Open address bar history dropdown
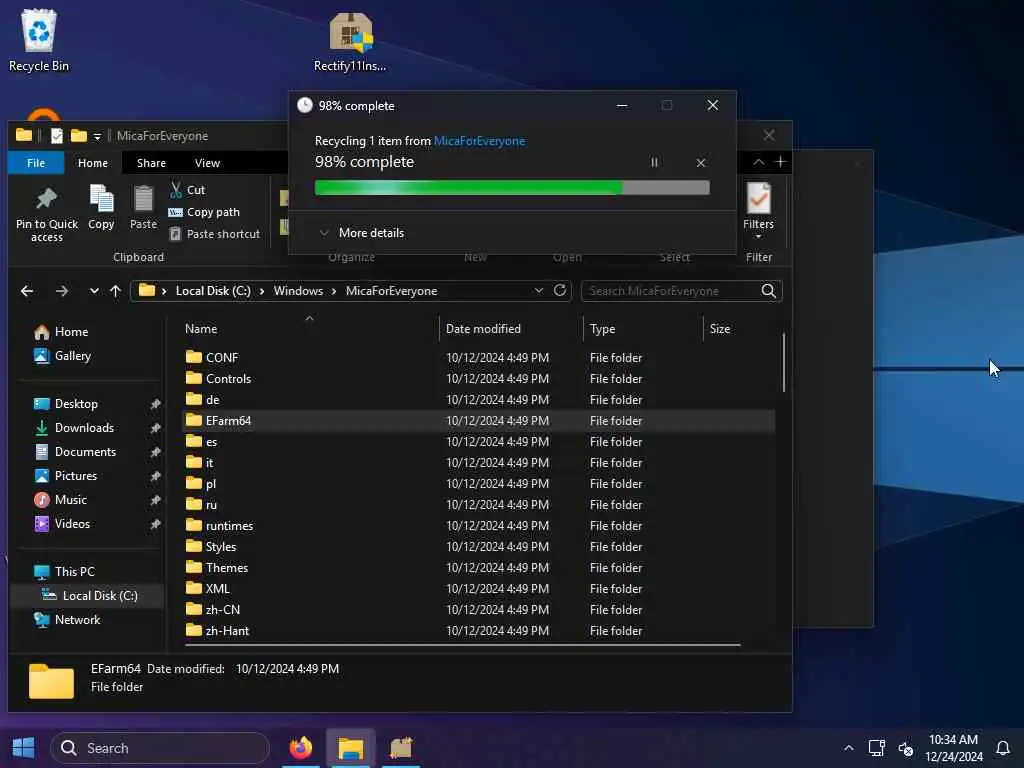The height and width of the screenshot is (768, 1024). click(539, 291)
